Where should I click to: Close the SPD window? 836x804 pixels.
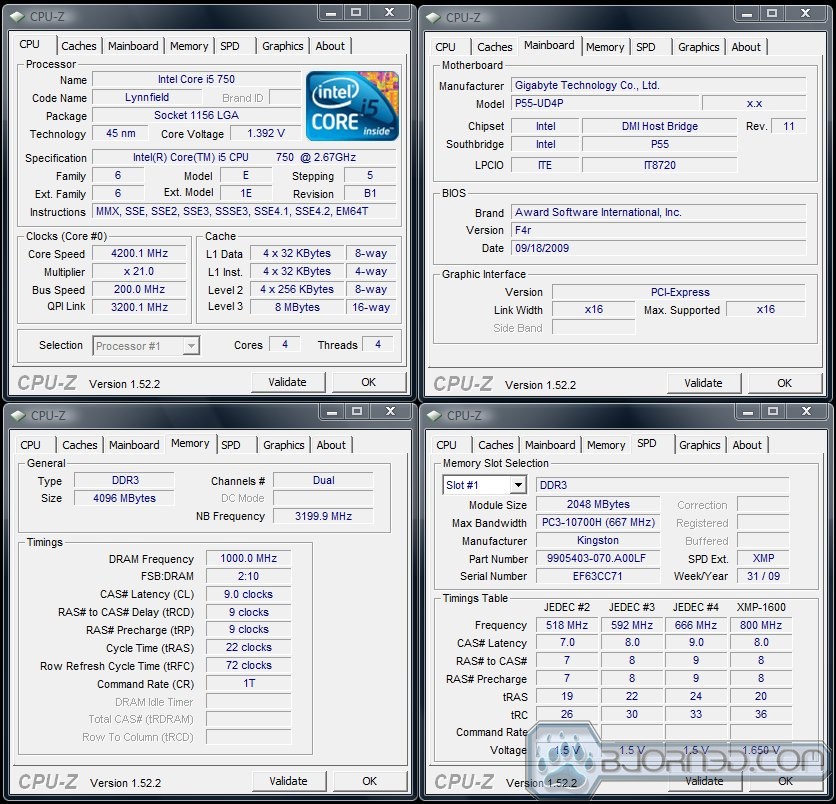point(807,411)
